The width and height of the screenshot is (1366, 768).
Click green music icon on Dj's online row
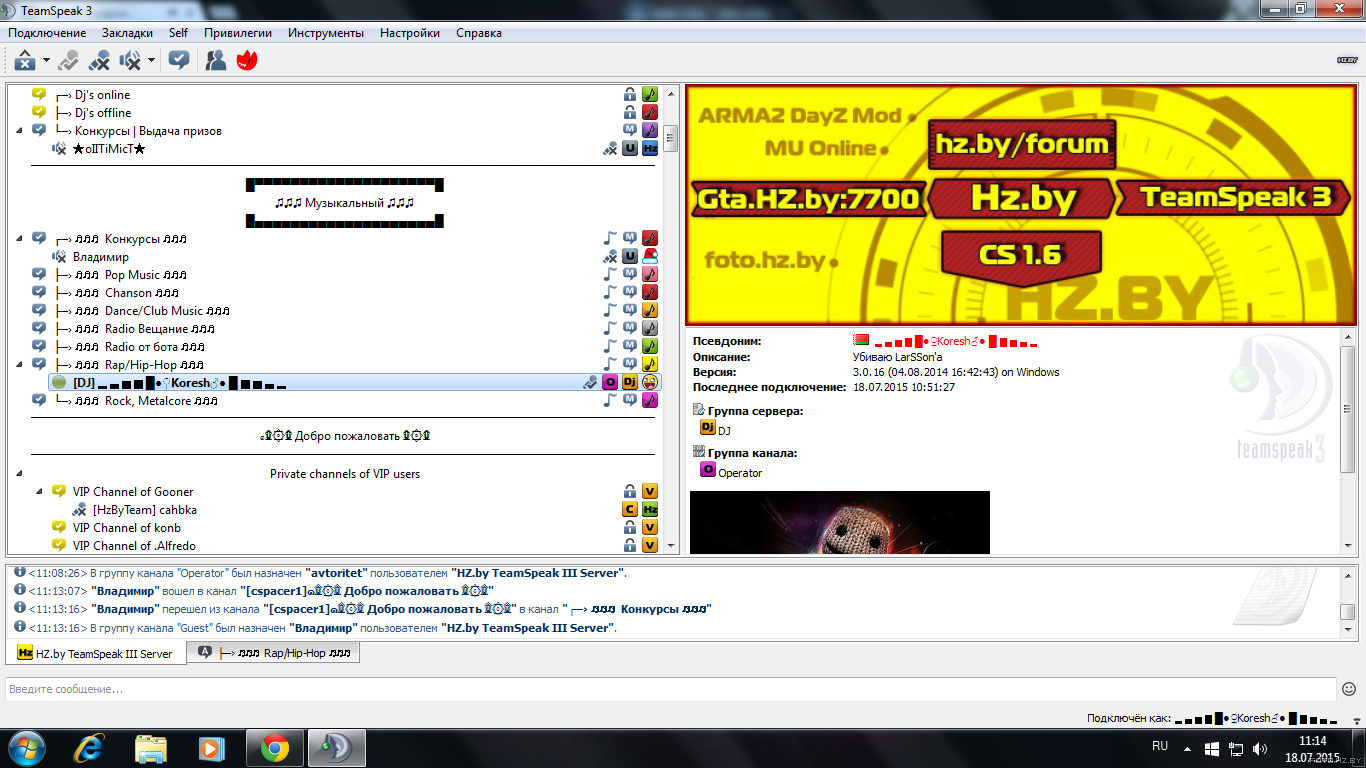pos(650,95)
